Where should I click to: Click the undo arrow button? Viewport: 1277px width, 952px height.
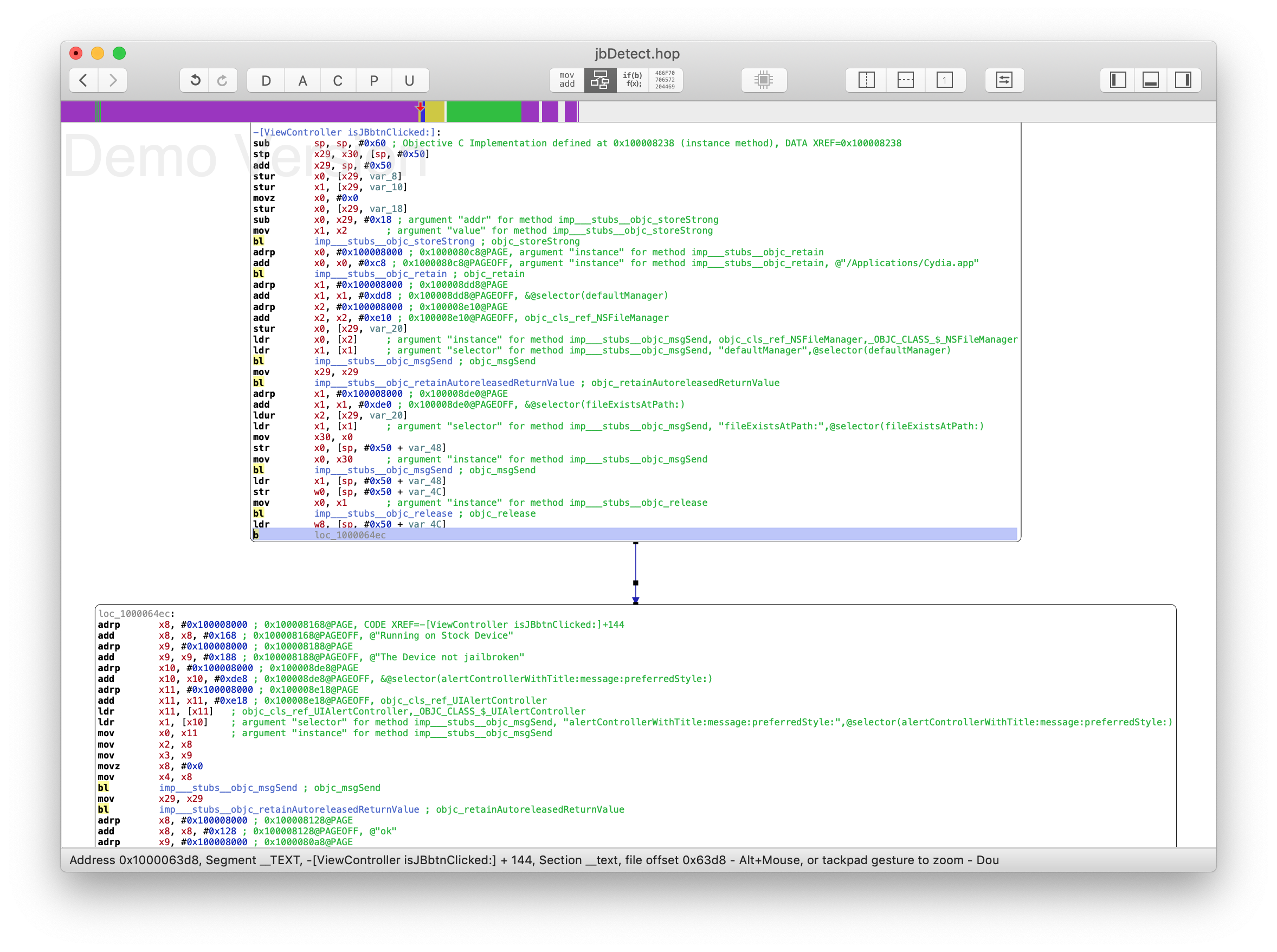[195, 80]
